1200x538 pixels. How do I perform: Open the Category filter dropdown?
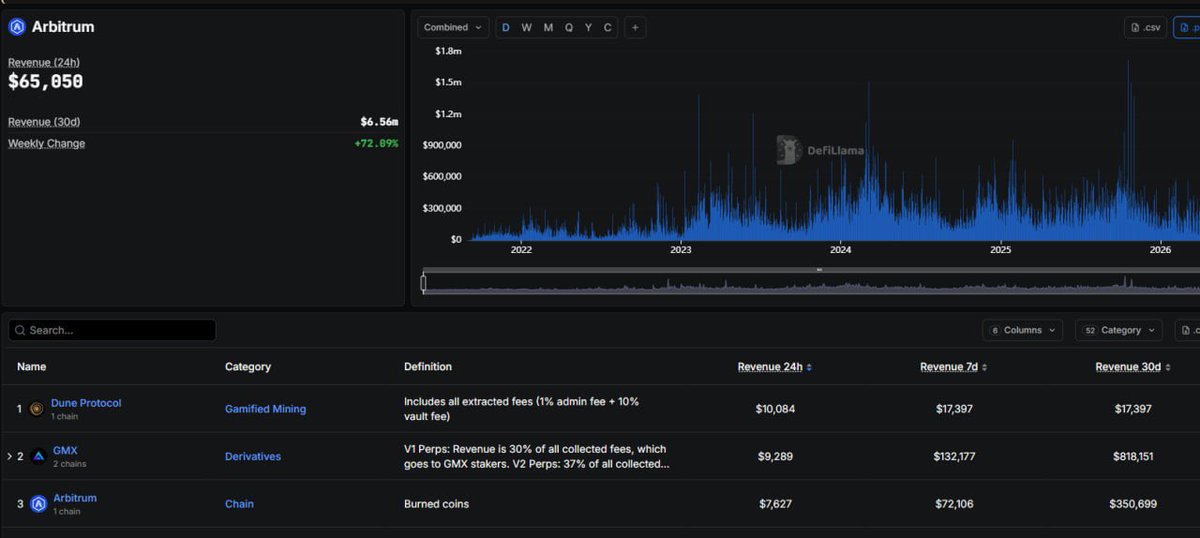coord(1118,330)
